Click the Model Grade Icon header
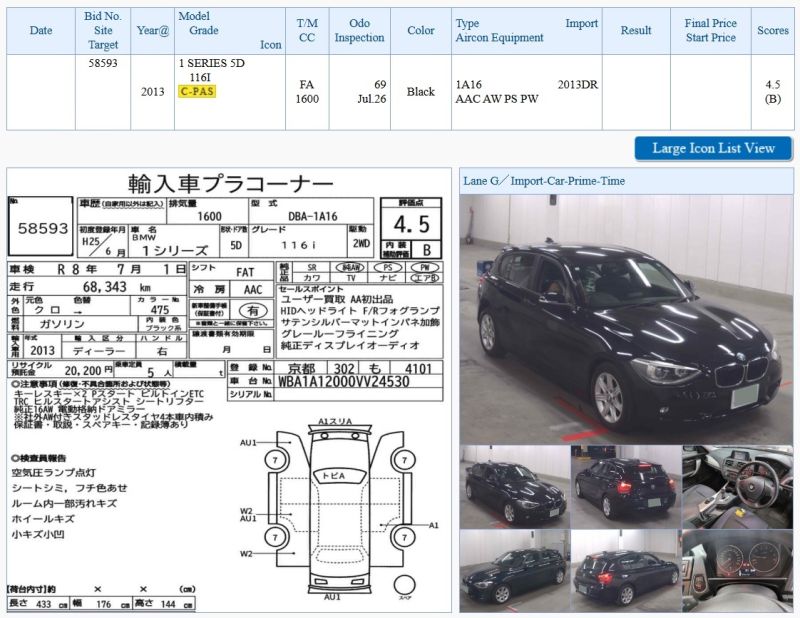 click(x=230, y=30)
